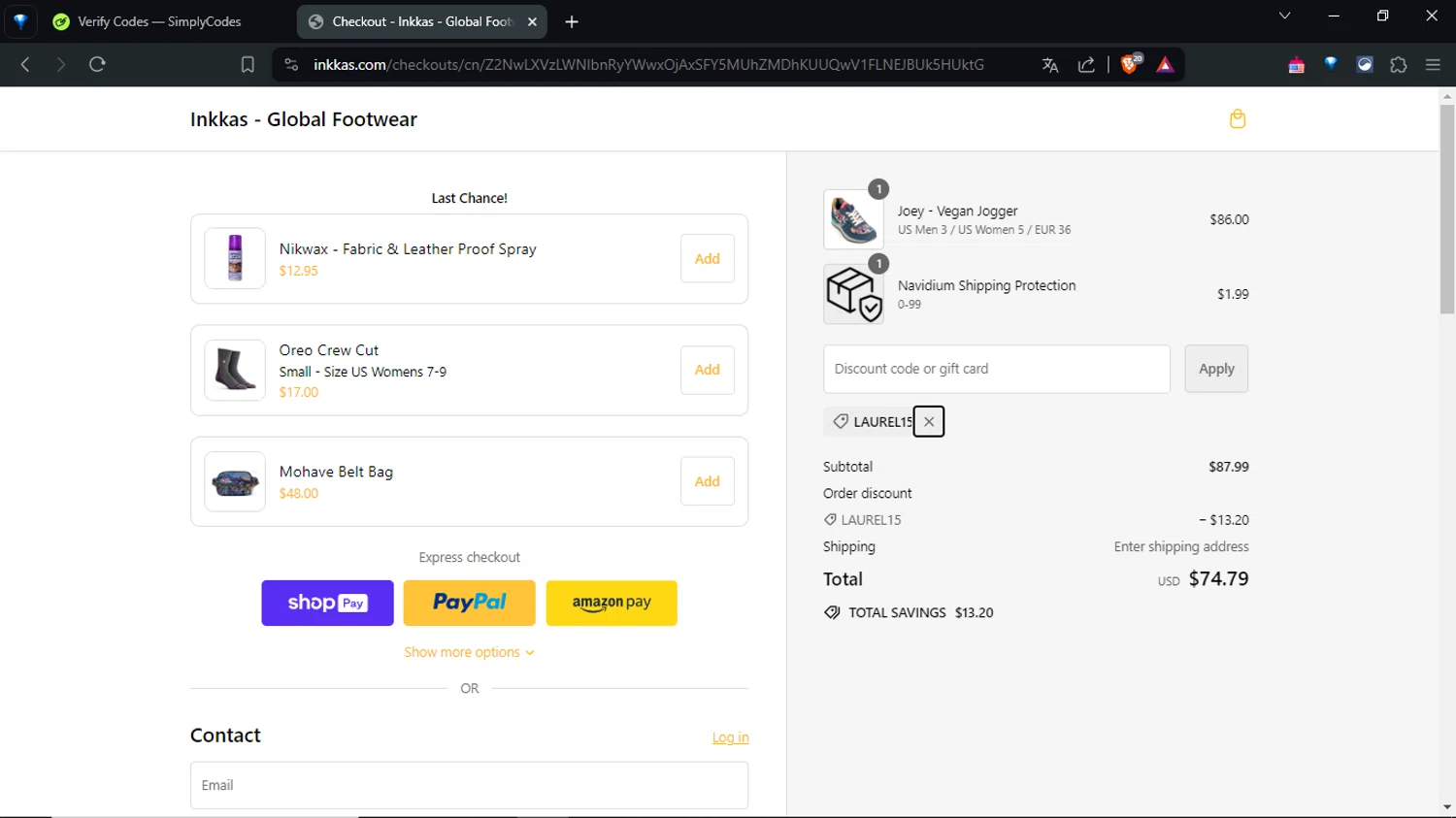Remove the LAUREL15 discount code
The image size is (1456, 818).
929,422
